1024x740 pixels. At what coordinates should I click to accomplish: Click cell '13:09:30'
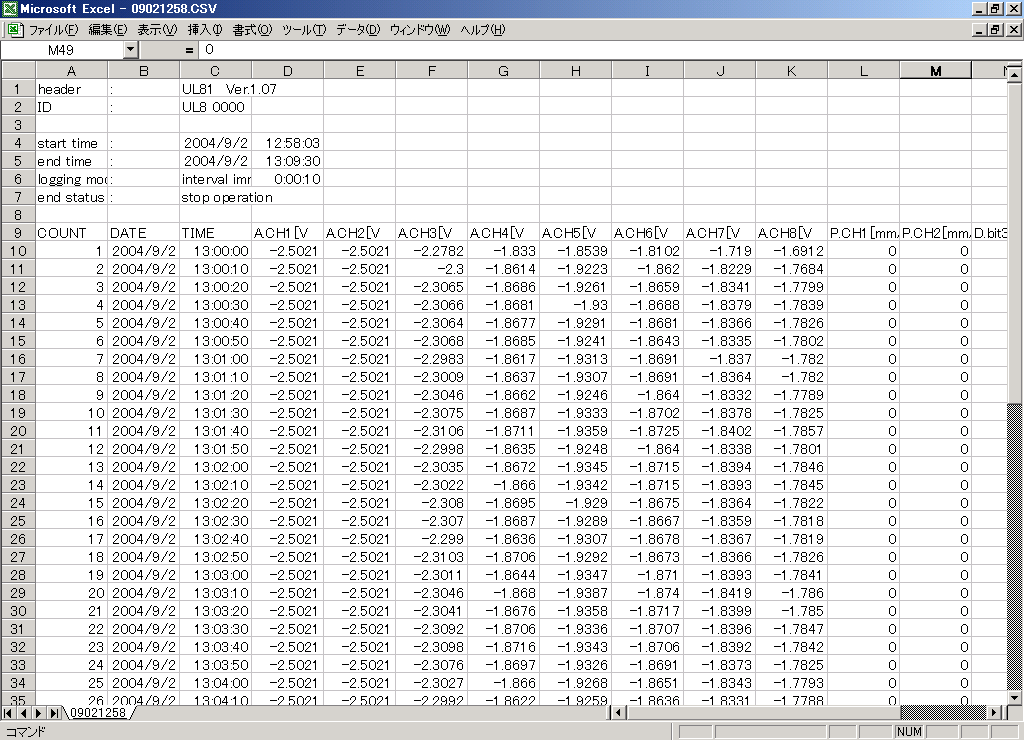tap(287, 161)
